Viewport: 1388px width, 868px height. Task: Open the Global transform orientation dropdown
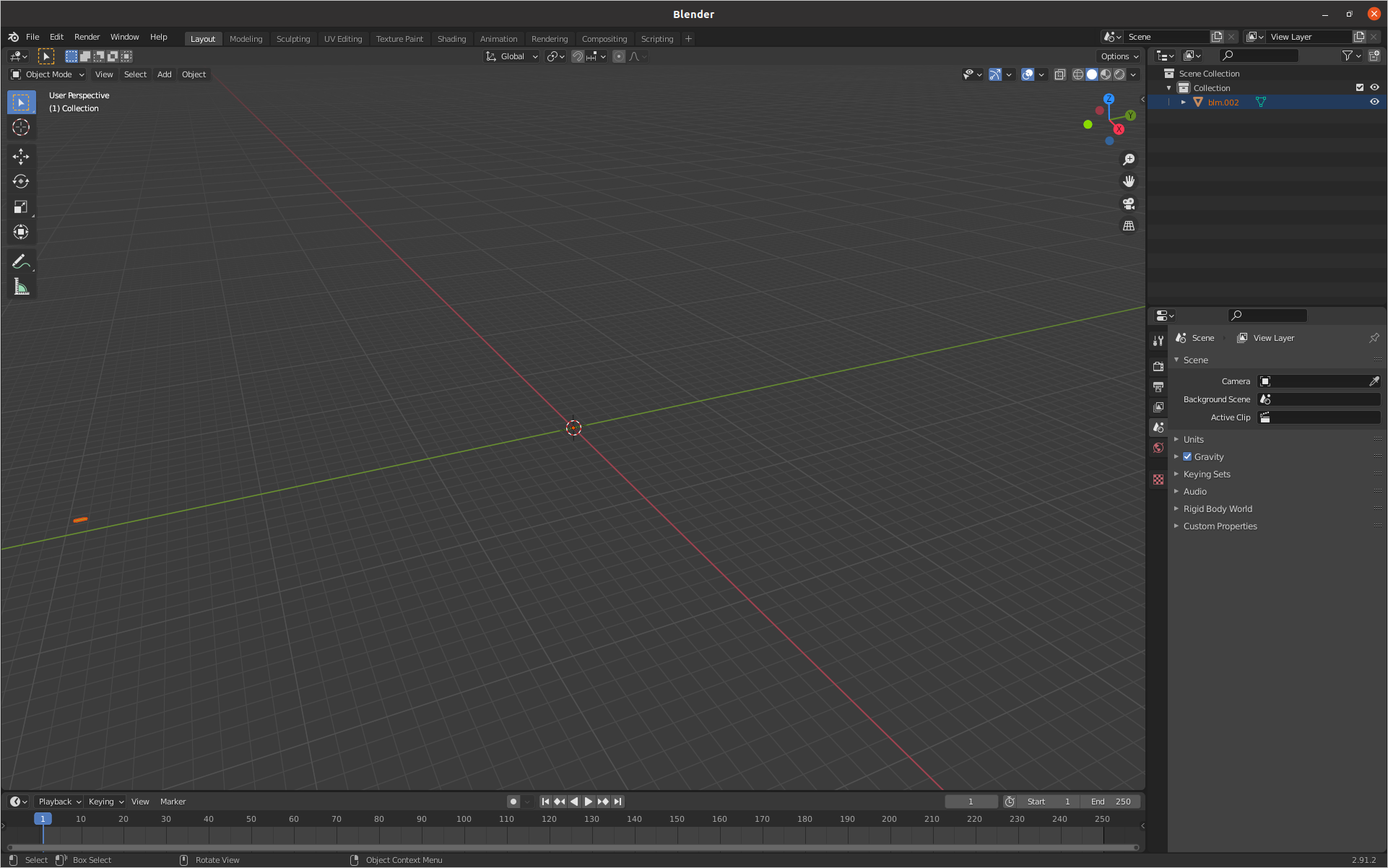[x=511, y=56]
